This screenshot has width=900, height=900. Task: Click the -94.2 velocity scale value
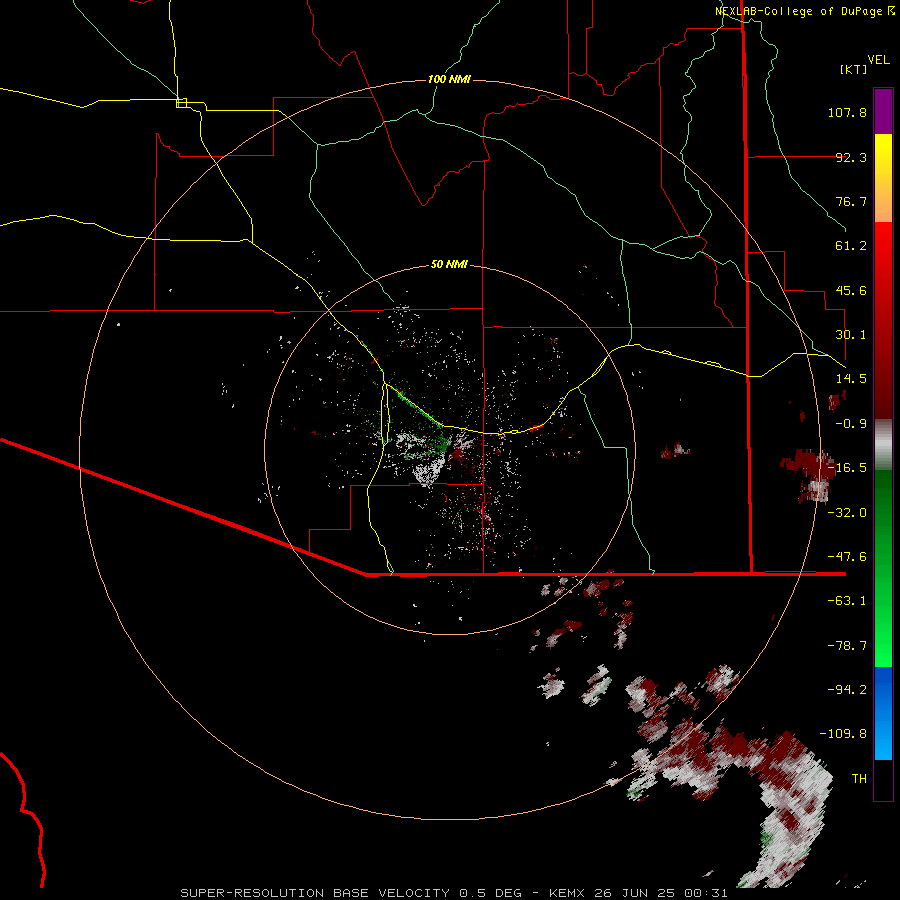coord(847,690)
